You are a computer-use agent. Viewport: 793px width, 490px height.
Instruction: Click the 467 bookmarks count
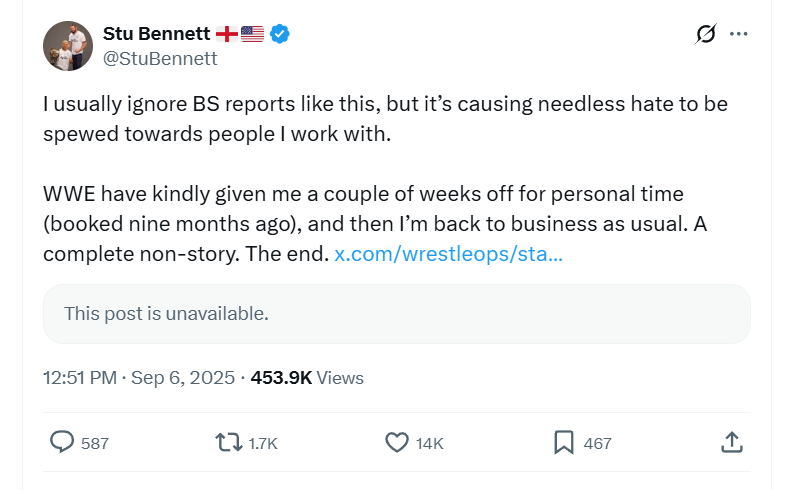tap(597, 443)
